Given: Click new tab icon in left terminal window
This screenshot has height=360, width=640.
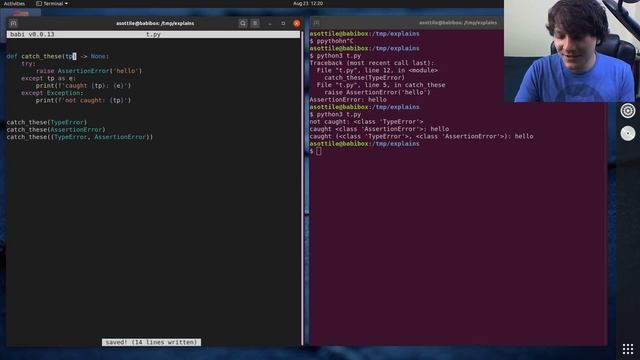Looking at the screenshot, I should pos(13,23).
